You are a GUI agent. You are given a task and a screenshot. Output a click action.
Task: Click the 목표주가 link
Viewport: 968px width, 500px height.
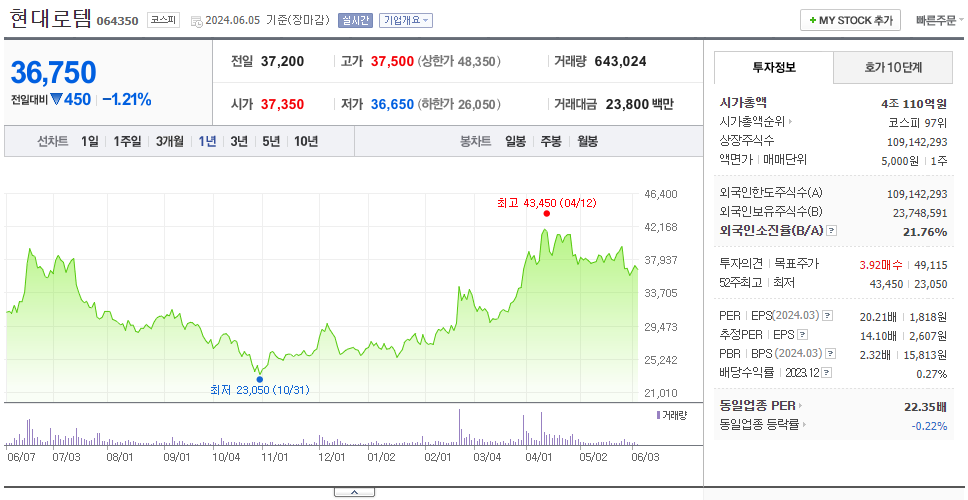pos(797,264)
